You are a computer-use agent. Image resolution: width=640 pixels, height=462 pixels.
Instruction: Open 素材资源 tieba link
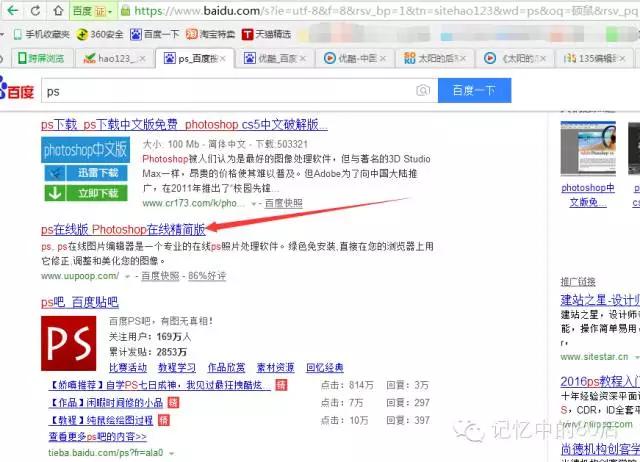(x=276, y=368)
